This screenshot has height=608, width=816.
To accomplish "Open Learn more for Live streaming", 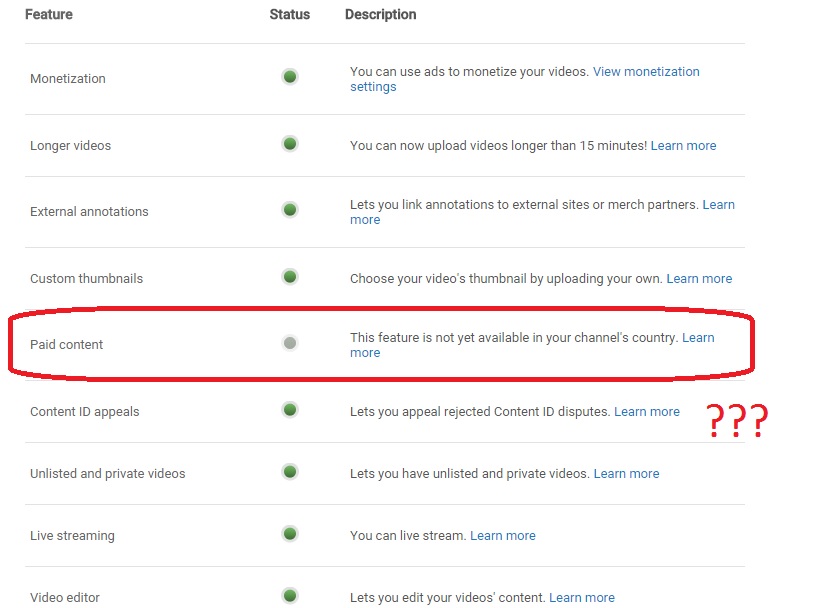I will click(x=503, y=536).
